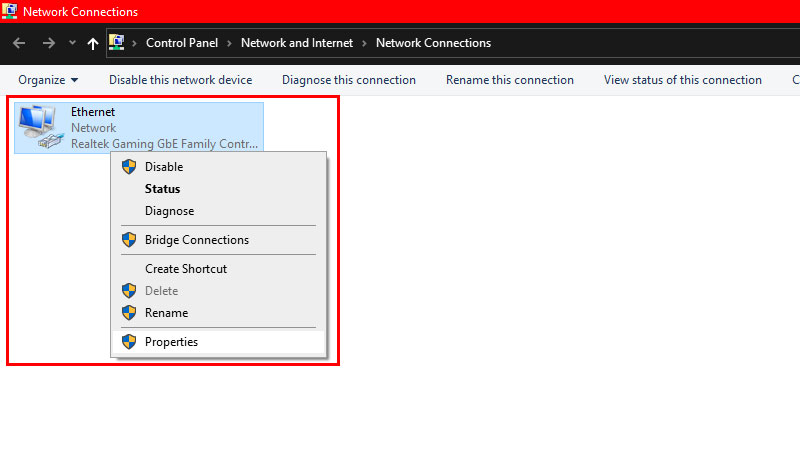Click shield icon next to Bridge Connections
800x450 pixels.
tap(128, 240)
